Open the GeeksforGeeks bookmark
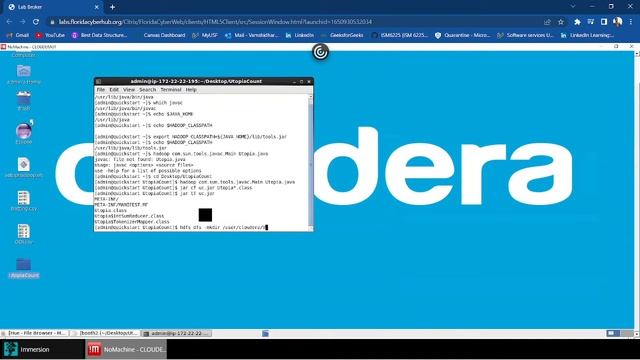 tap(342, 35)
